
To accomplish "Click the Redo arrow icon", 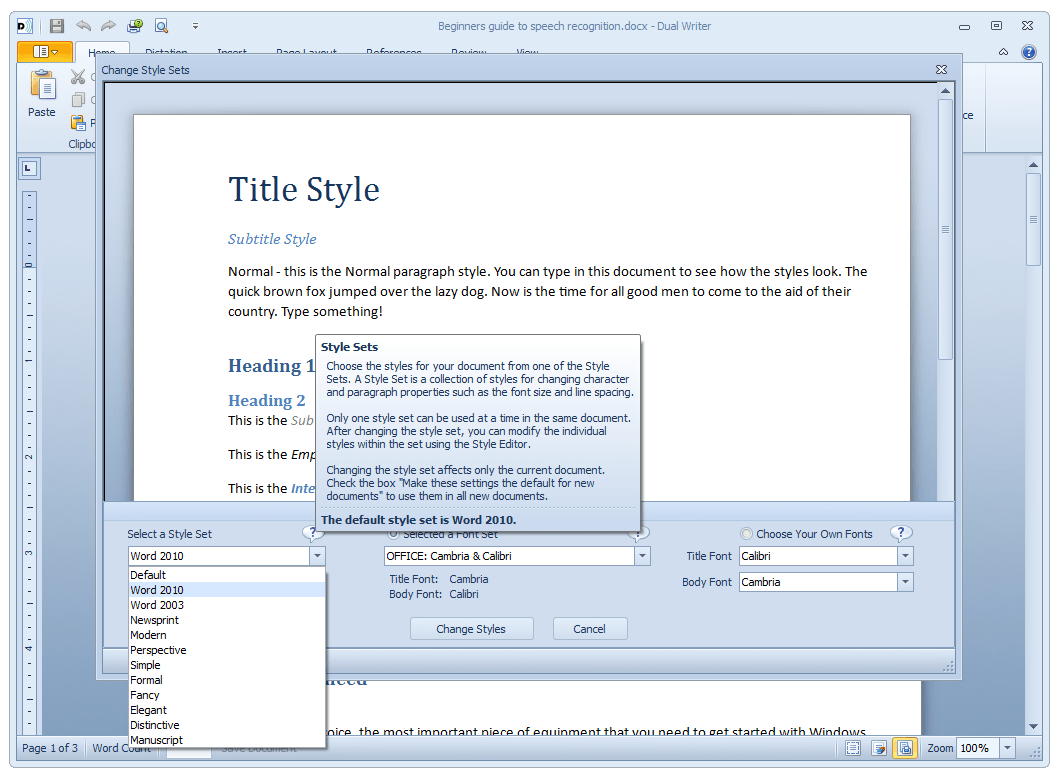I will pyautogui.click(x=108, y=26).
